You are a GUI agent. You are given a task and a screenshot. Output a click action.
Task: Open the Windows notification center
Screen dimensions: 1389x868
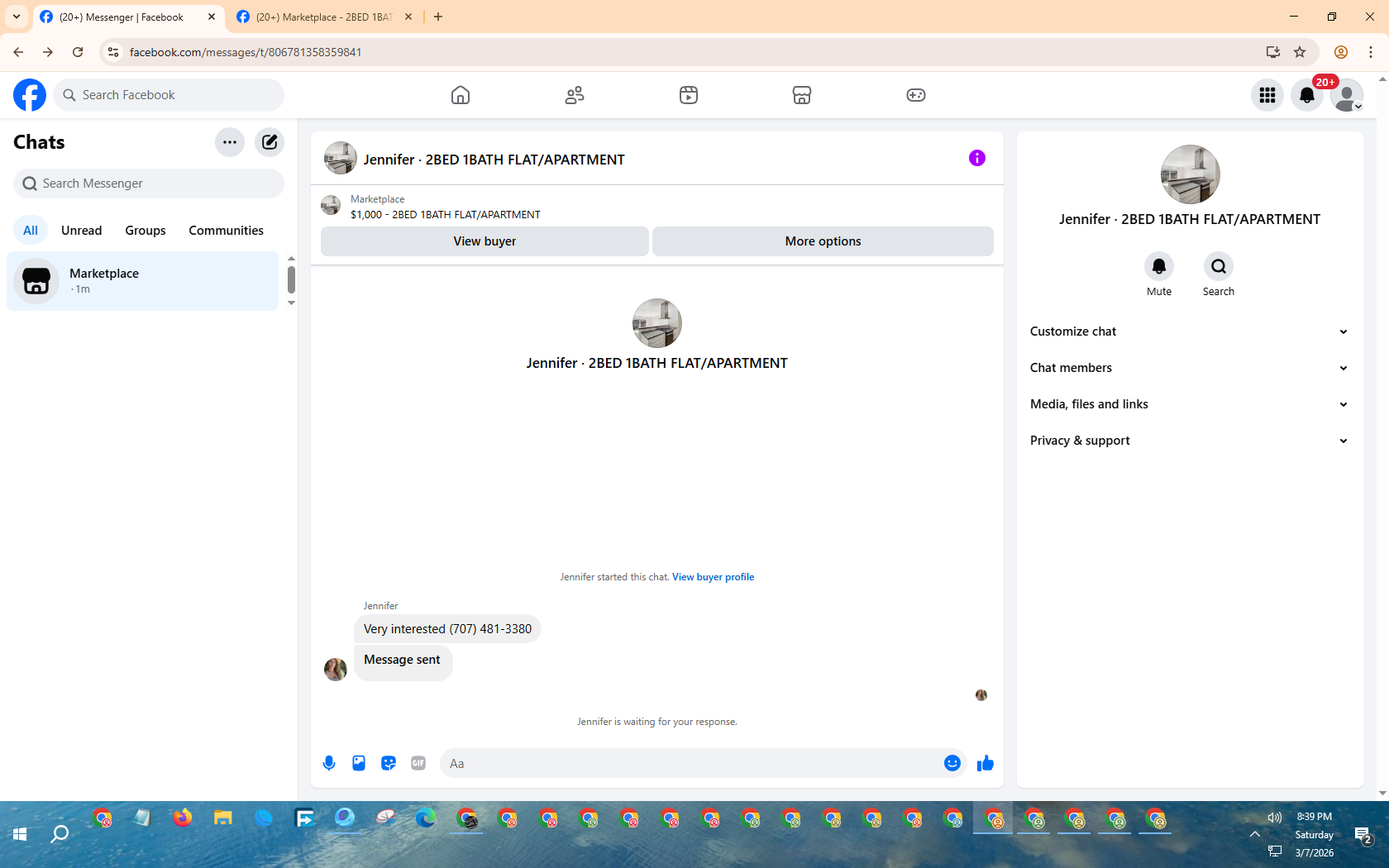1363,835
